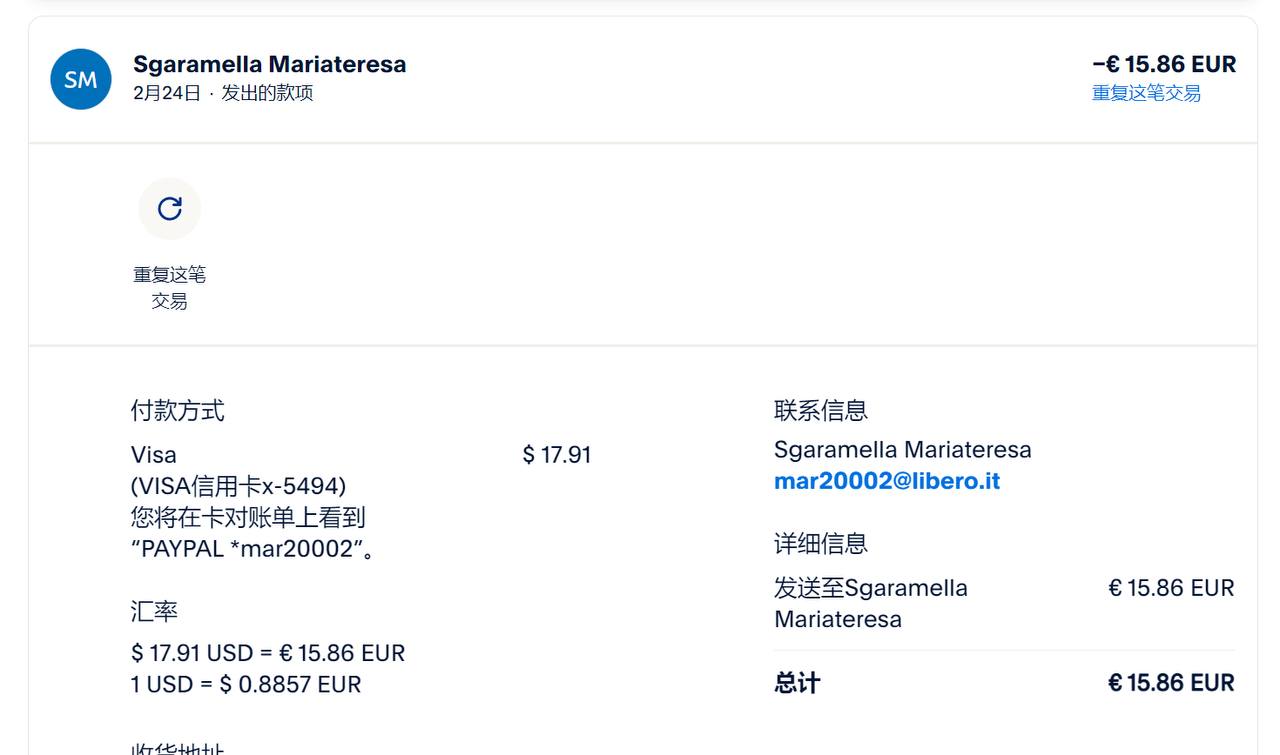Click the PAYPAL *mar20002 statement text
Viewport: 1280px width, 755px height.
pyautogui.click(x=250, y=549)
